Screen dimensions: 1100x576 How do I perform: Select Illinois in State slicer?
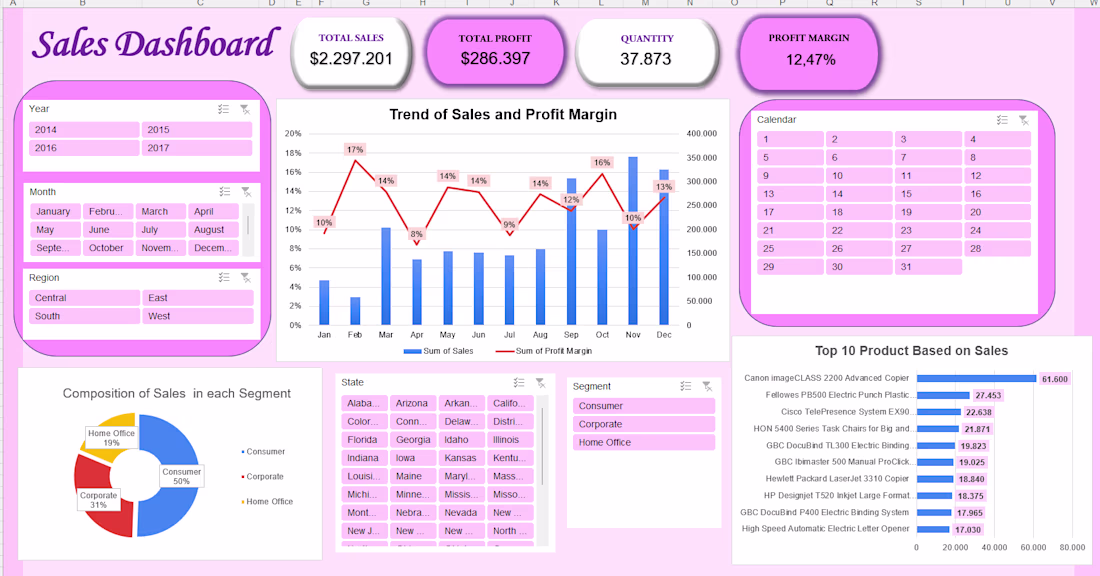coord(510,440)
